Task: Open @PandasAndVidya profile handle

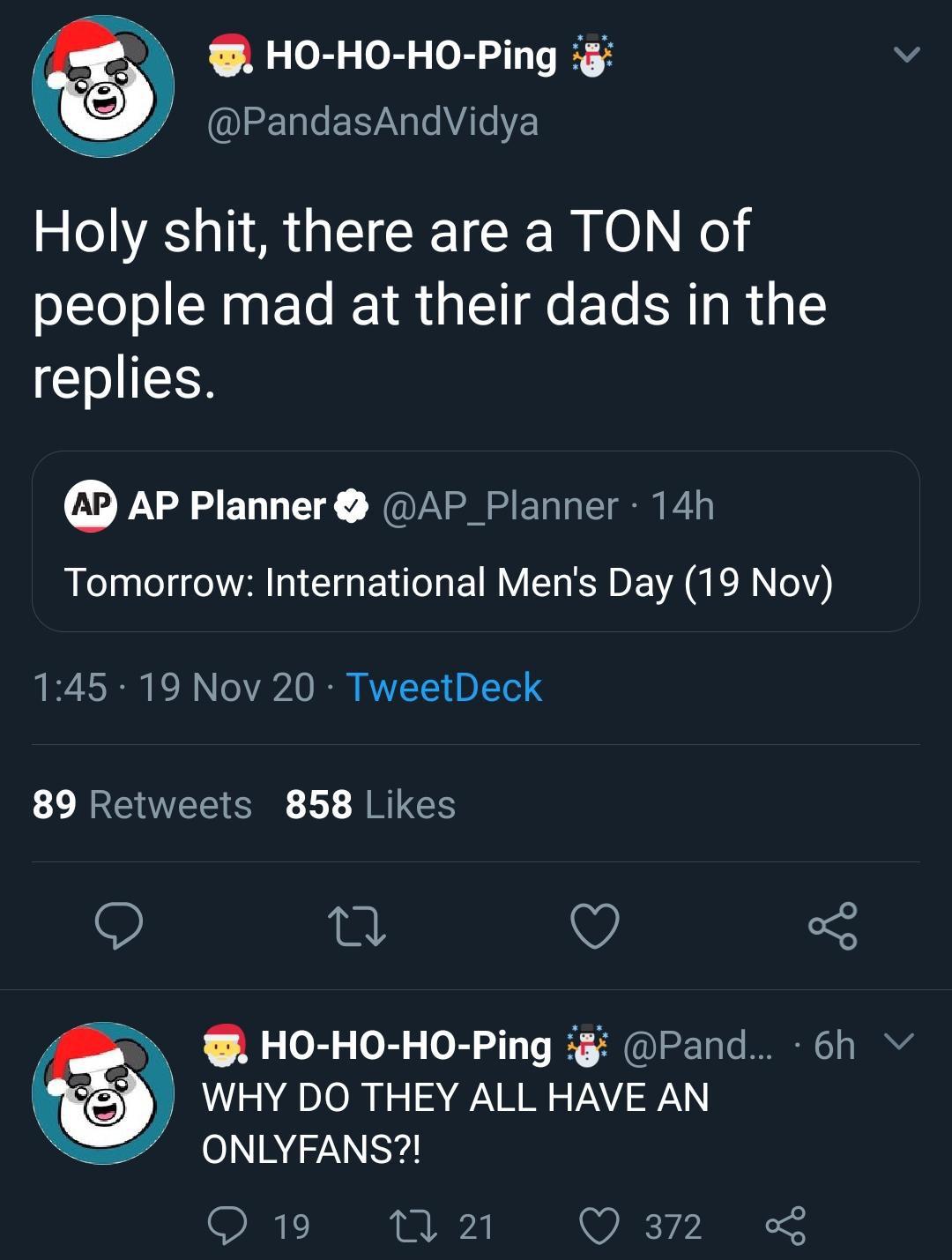Action: pyautogui.click(x=372, y=121)
